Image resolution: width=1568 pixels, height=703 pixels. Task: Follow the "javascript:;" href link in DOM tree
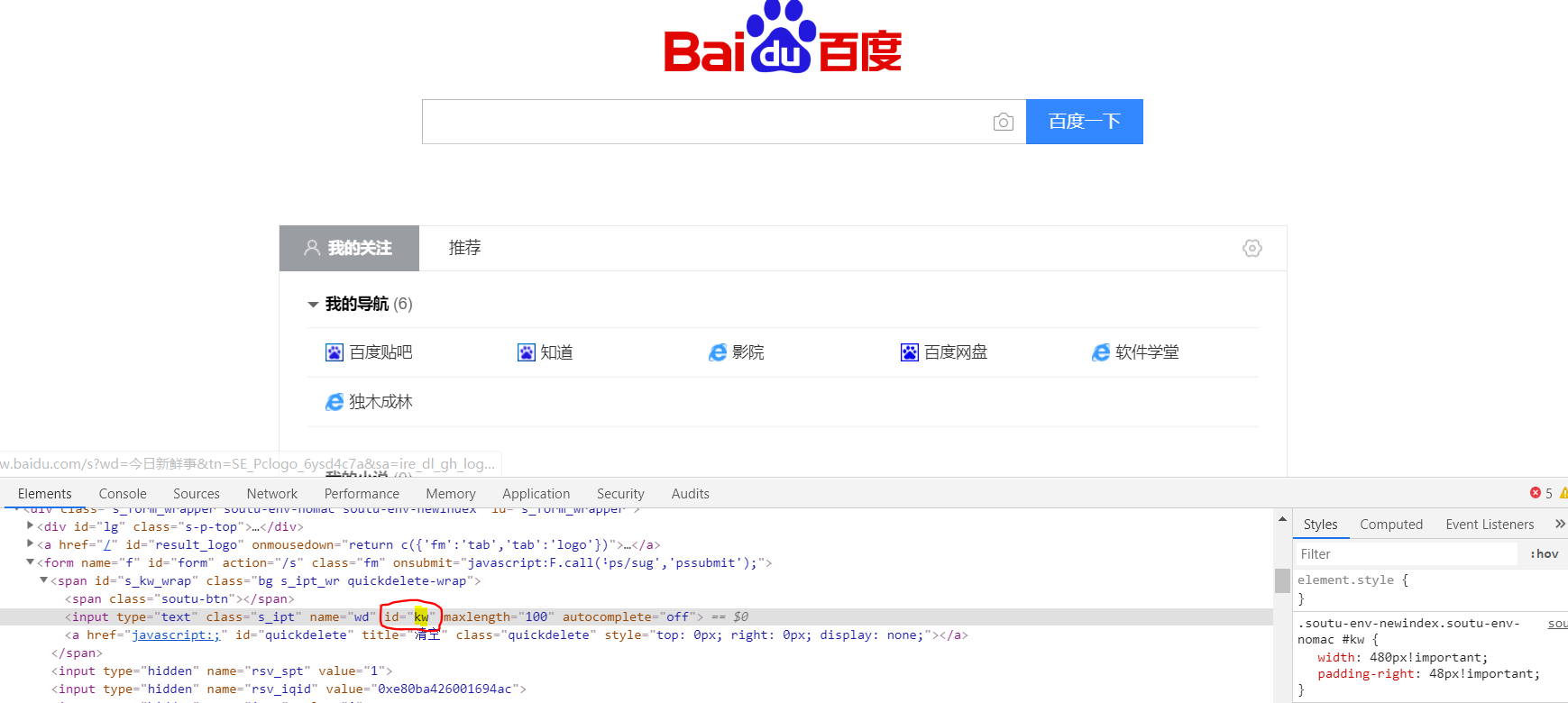[176, 635]
